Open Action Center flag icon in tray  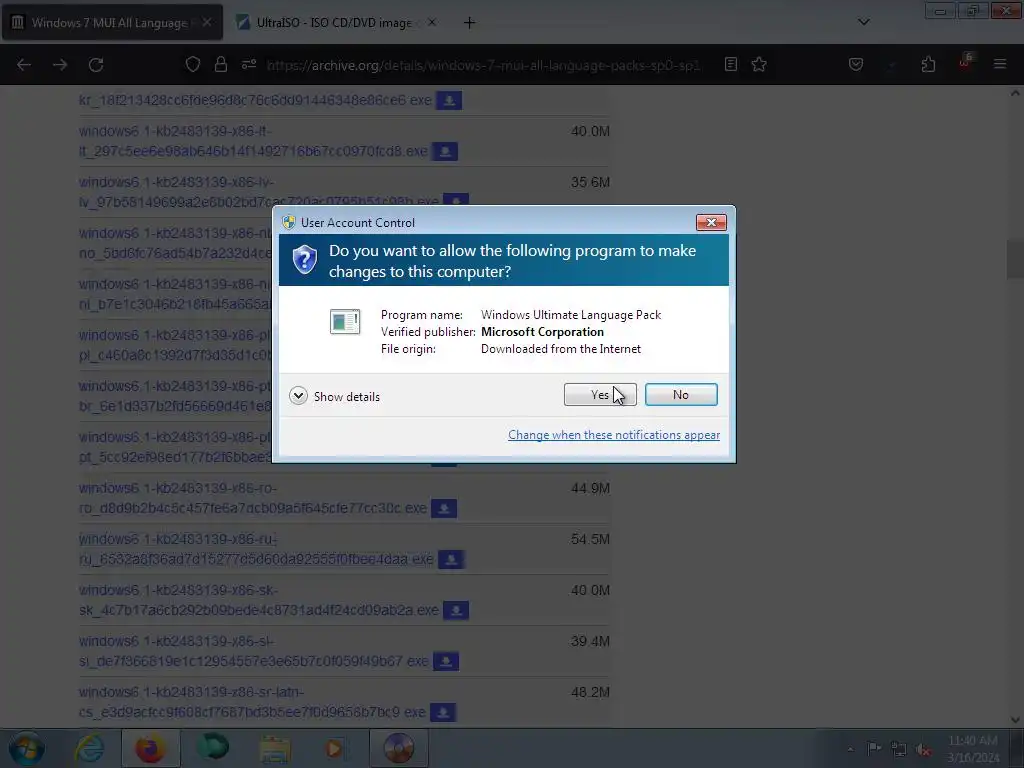[x=874, y=749]
